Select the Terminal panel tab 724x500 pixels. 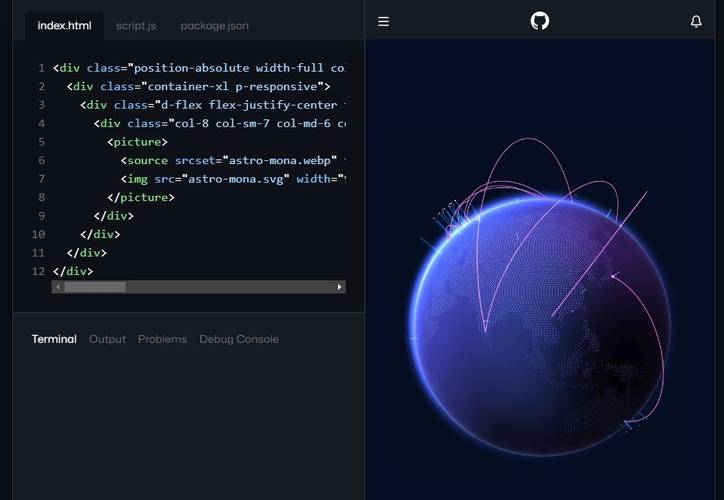[54, 339]
